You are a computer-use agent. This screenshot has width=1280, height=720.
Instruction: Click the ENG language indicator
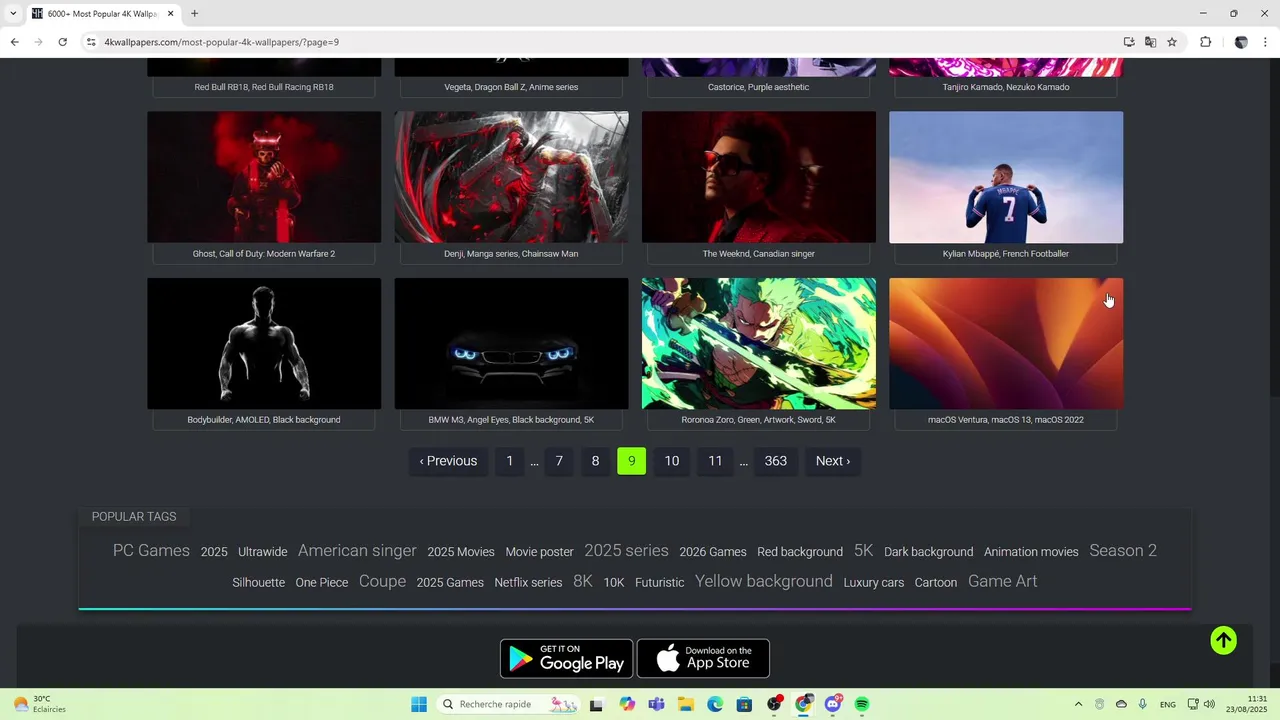[1168, 704]
